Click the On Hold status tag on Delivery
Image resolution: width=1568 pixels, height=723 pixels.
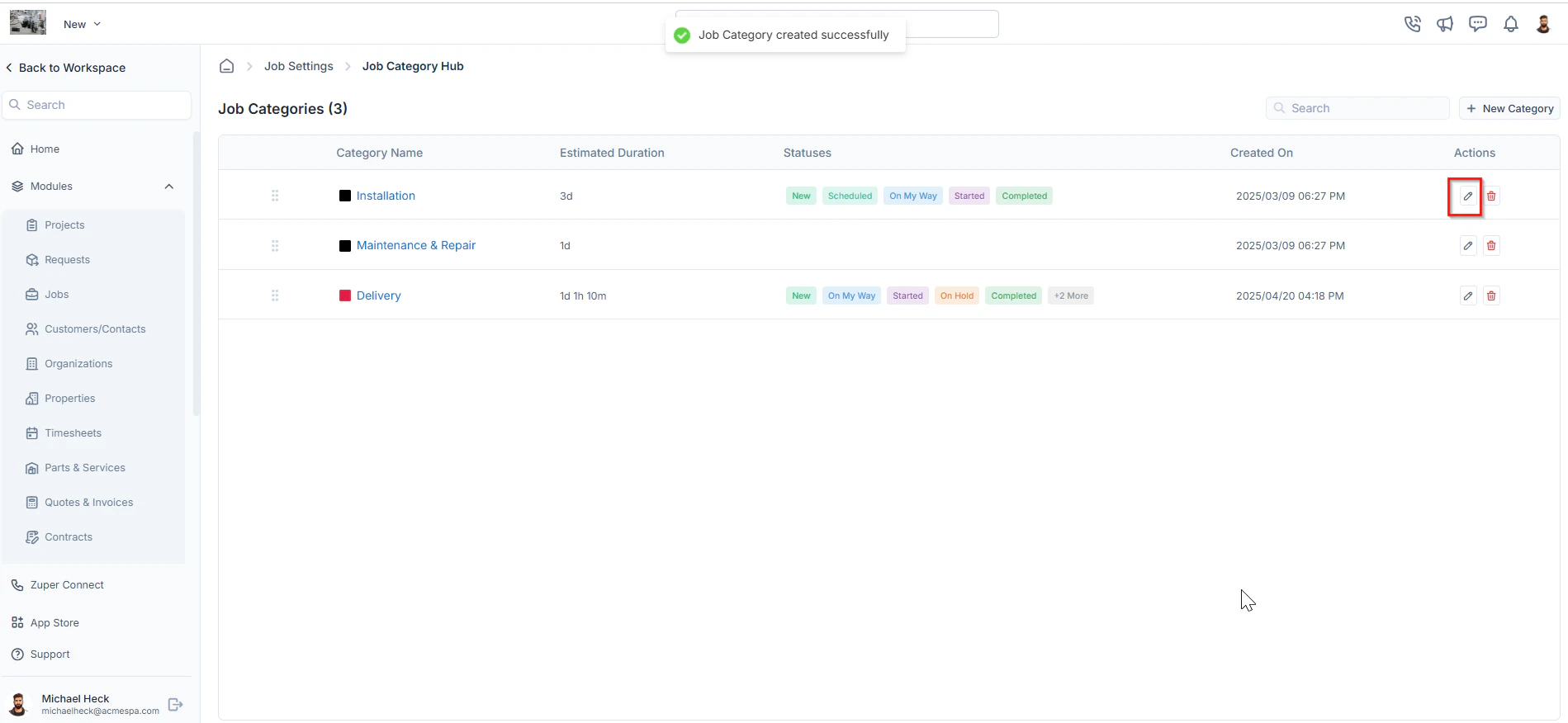click(957, 295)
